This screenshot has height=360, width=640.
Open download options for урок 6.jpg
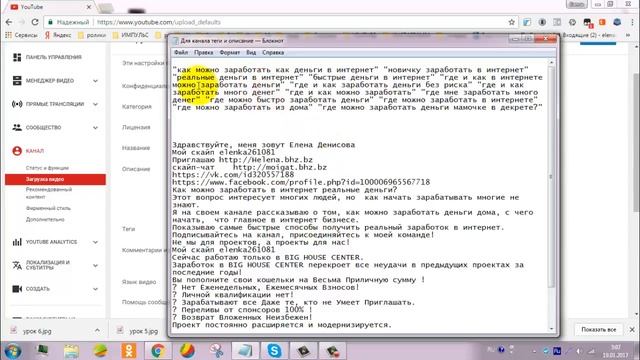click(97, 331)
